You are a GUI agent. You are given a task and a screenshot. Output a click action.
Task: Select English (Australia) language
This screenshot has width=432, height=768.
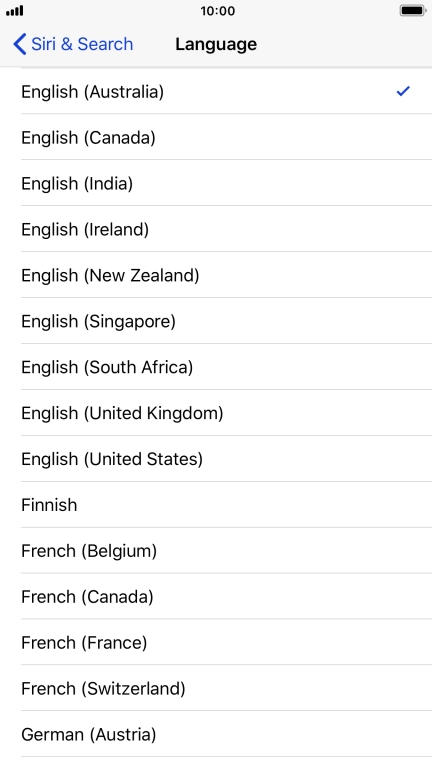216,92
